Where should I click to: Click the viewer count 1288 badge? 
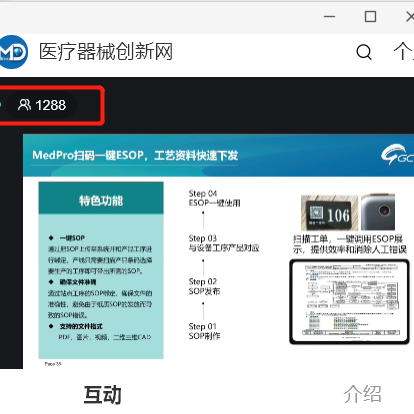click(41, 105)
